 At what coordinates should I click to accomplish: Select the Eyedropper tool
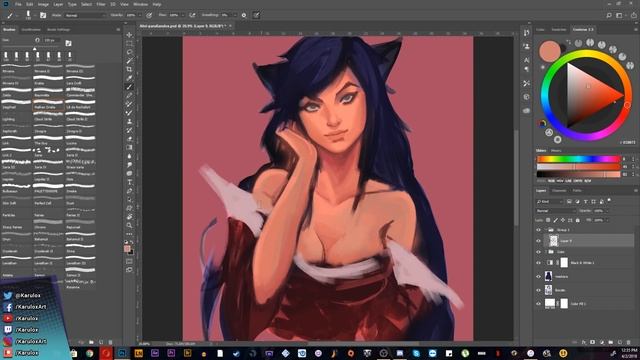tap(129, 78)
